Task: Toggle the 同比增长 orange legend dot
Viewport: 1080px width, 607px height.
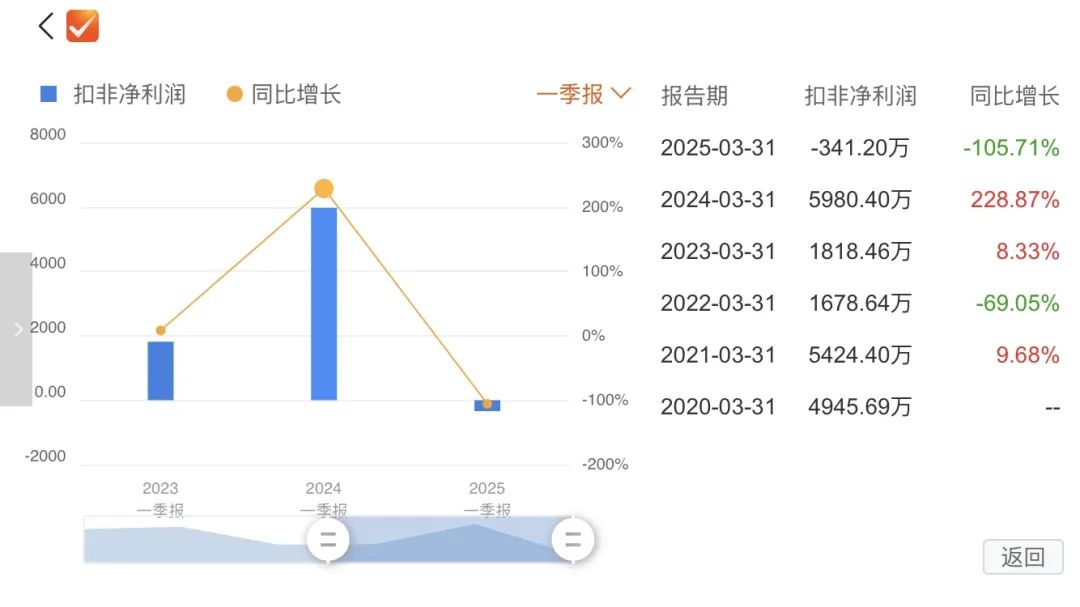Action: (234, 94)
